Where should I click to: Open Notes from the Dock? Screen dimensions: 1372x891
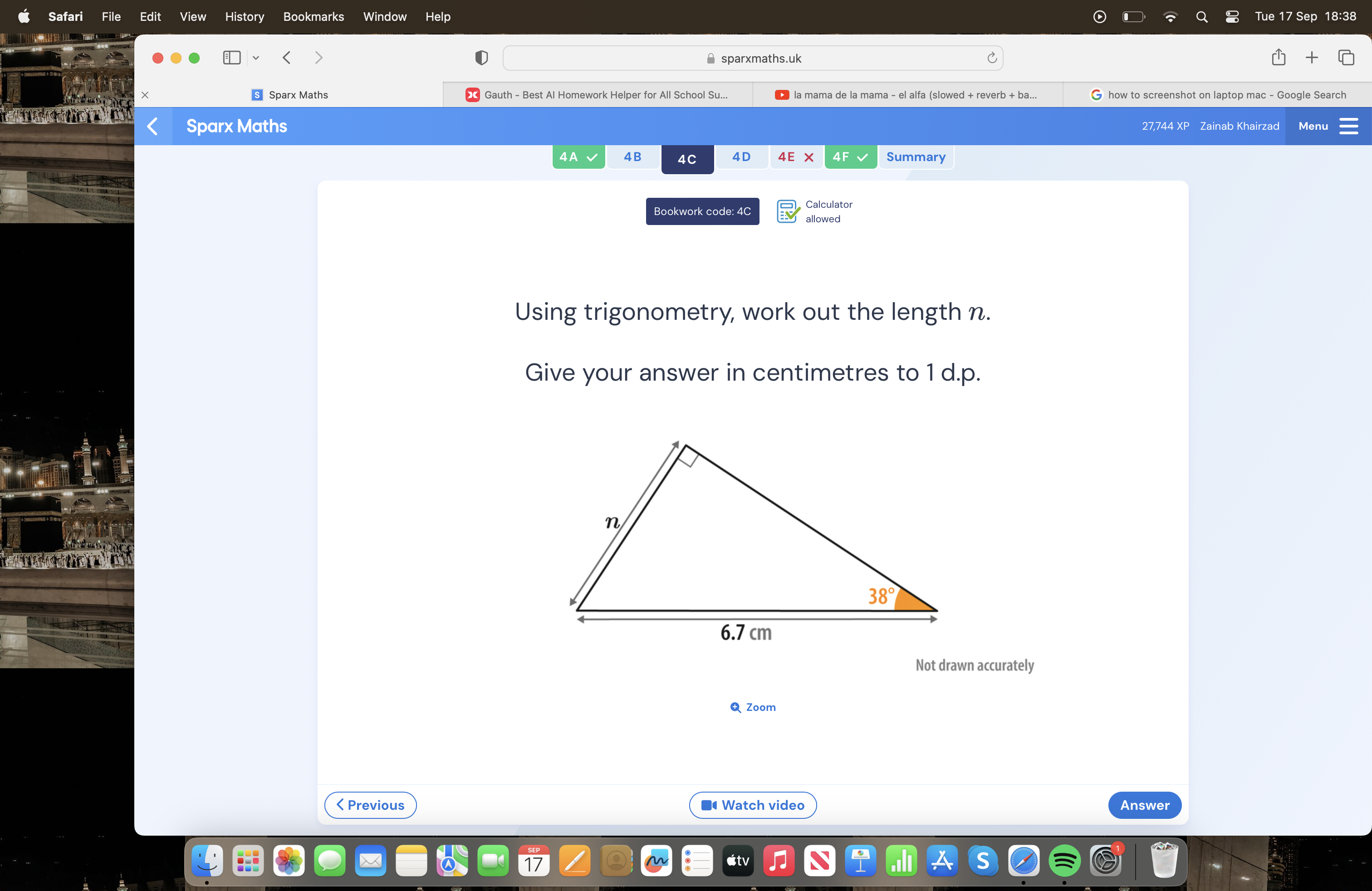[x=412, y=861]
